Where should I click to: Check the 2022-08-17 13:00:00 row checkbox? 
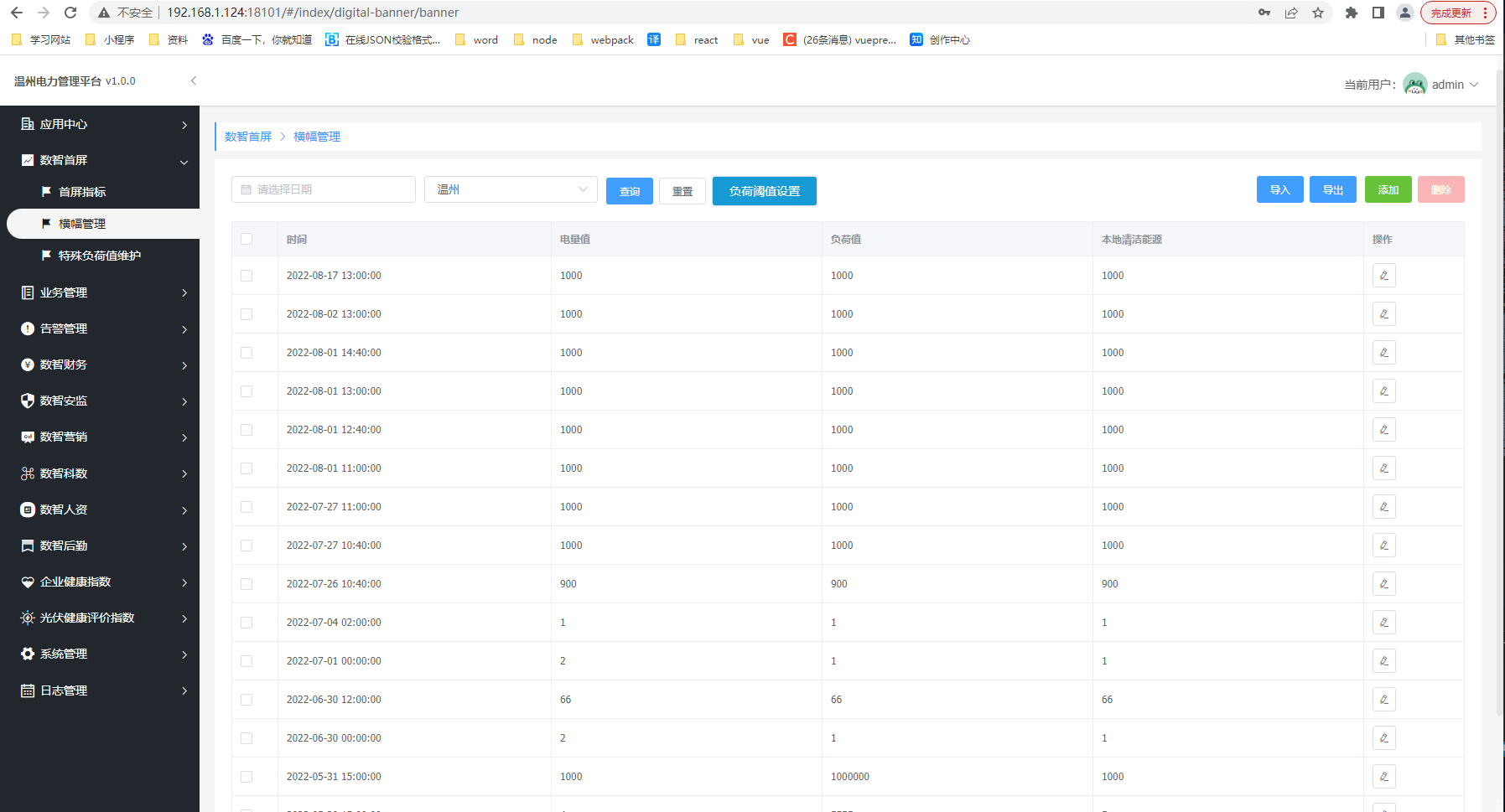pyautogui.click(x=247, y=276)
